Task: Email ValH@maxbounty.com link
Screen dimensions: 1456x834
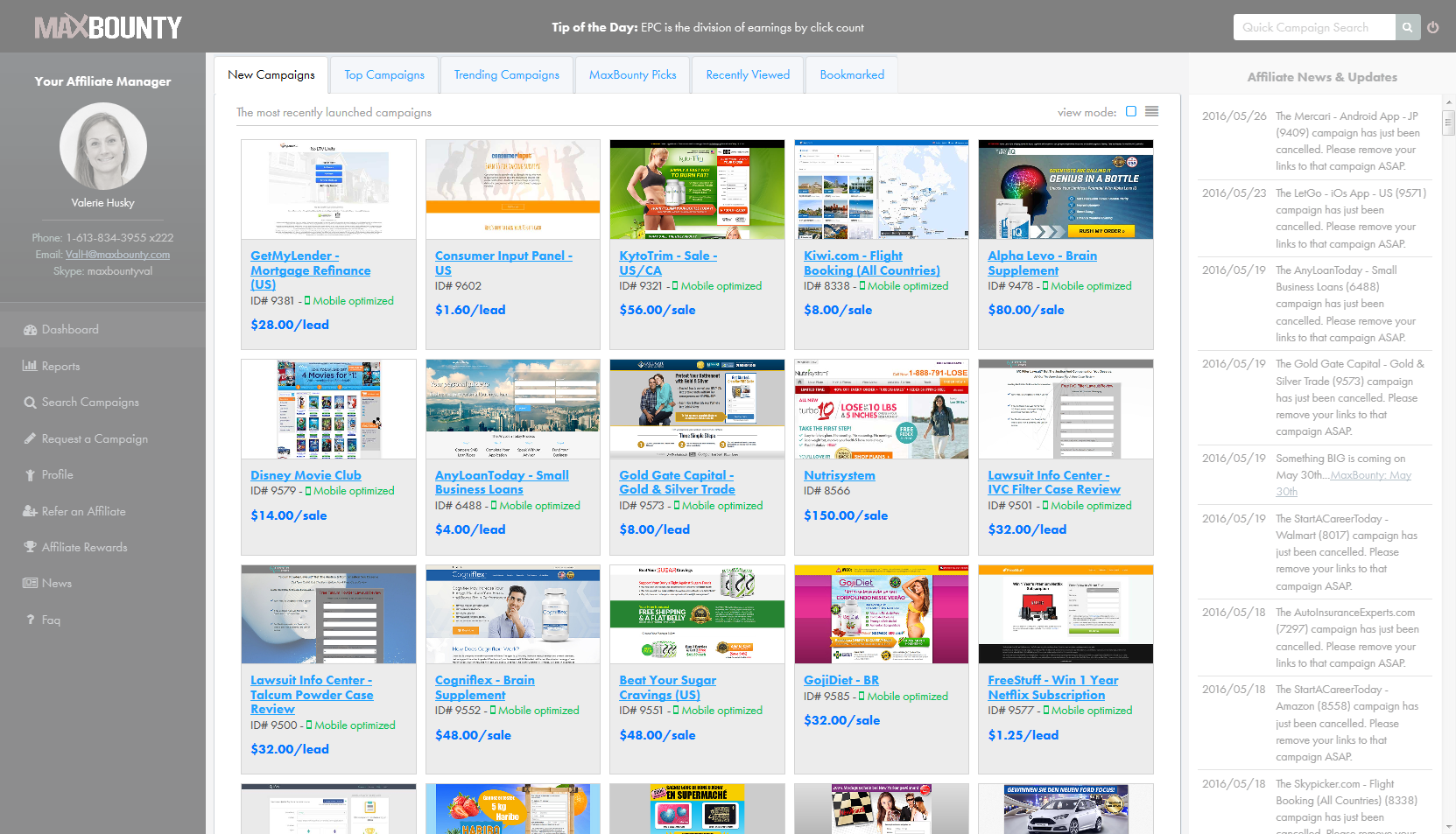Action: tap(117, 255)
